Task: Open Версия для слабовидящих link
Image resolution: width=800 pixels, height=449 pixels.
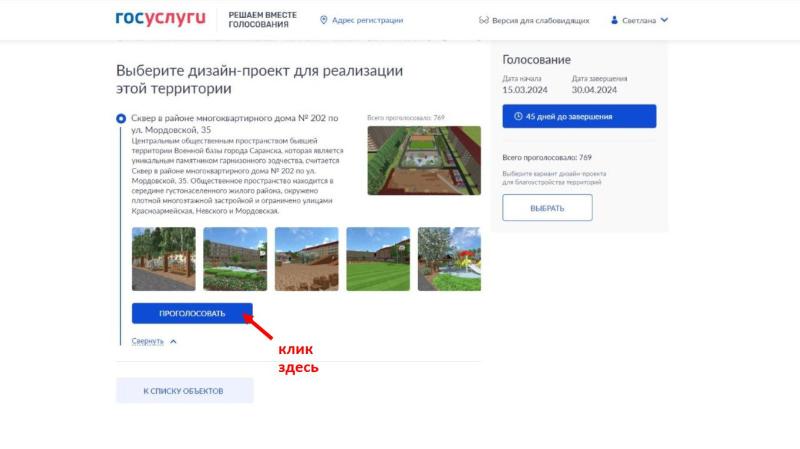Action: pyautogui.click(x=540, y=20)
